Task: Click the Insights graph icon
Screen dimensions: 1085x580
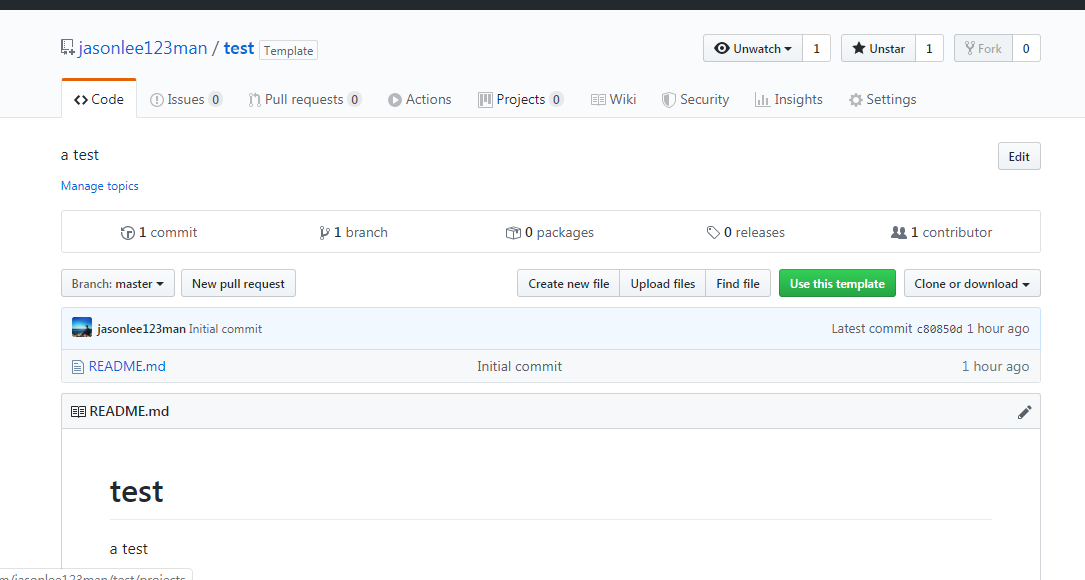Action: pos(762,100)
